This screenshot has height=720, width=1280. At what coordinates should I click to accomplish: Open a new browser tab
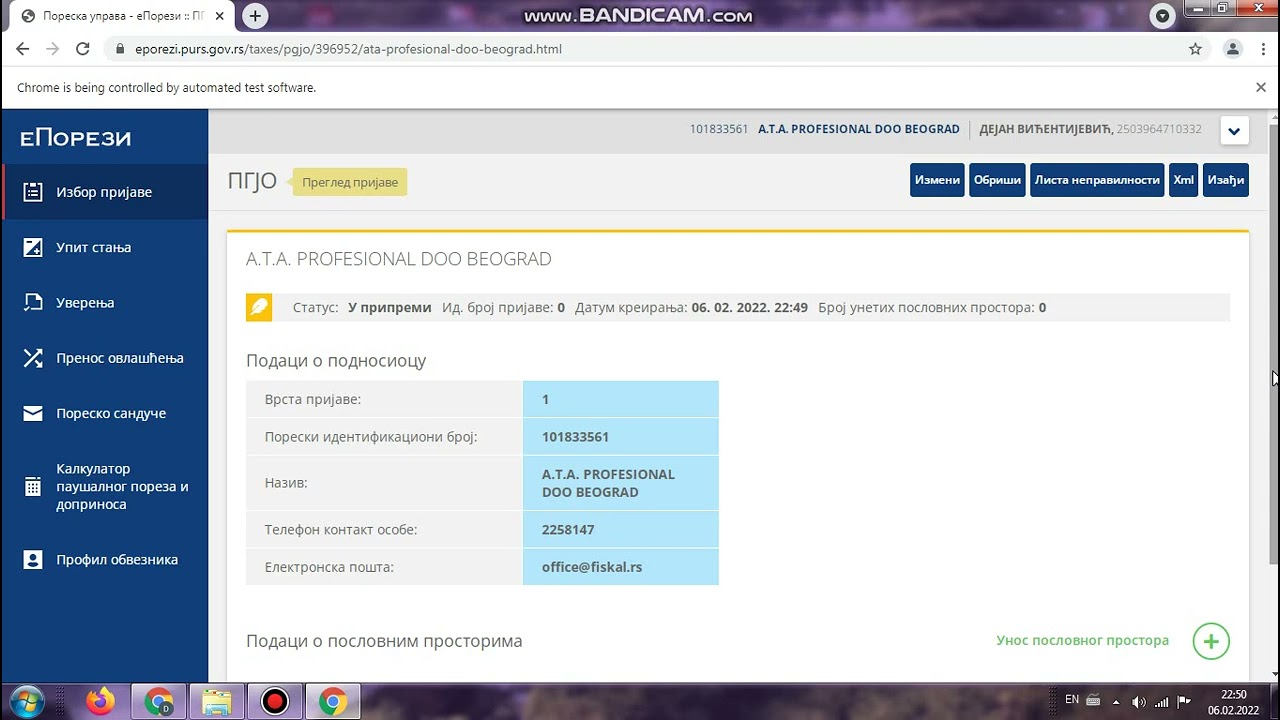[255, 16]
